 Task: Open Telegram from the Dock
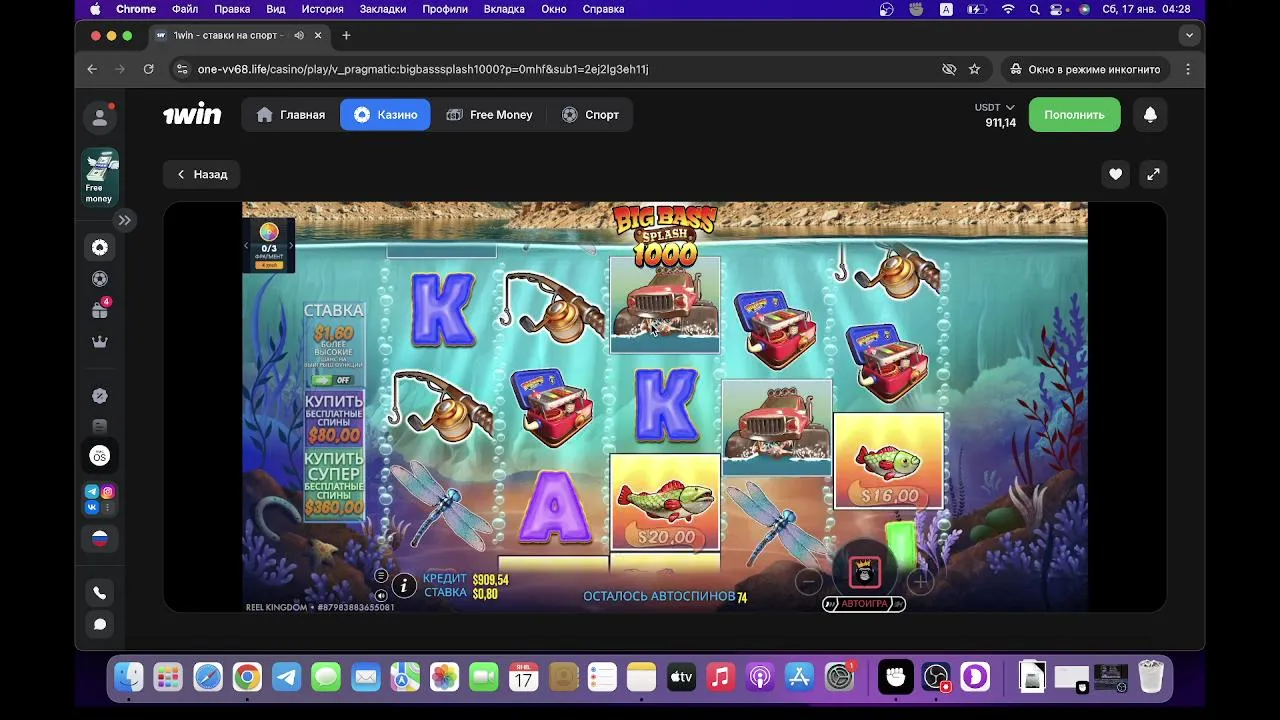click(287, 677)
